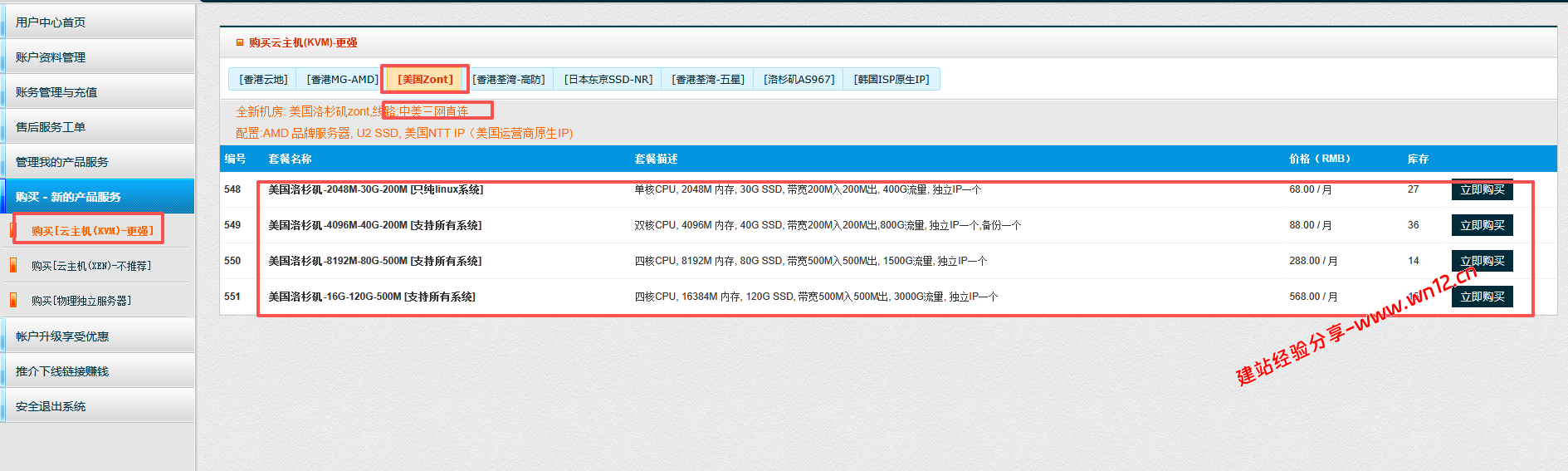
Task: Collapse 购买 - 新的产品服务 section
Action: point(68,197)
